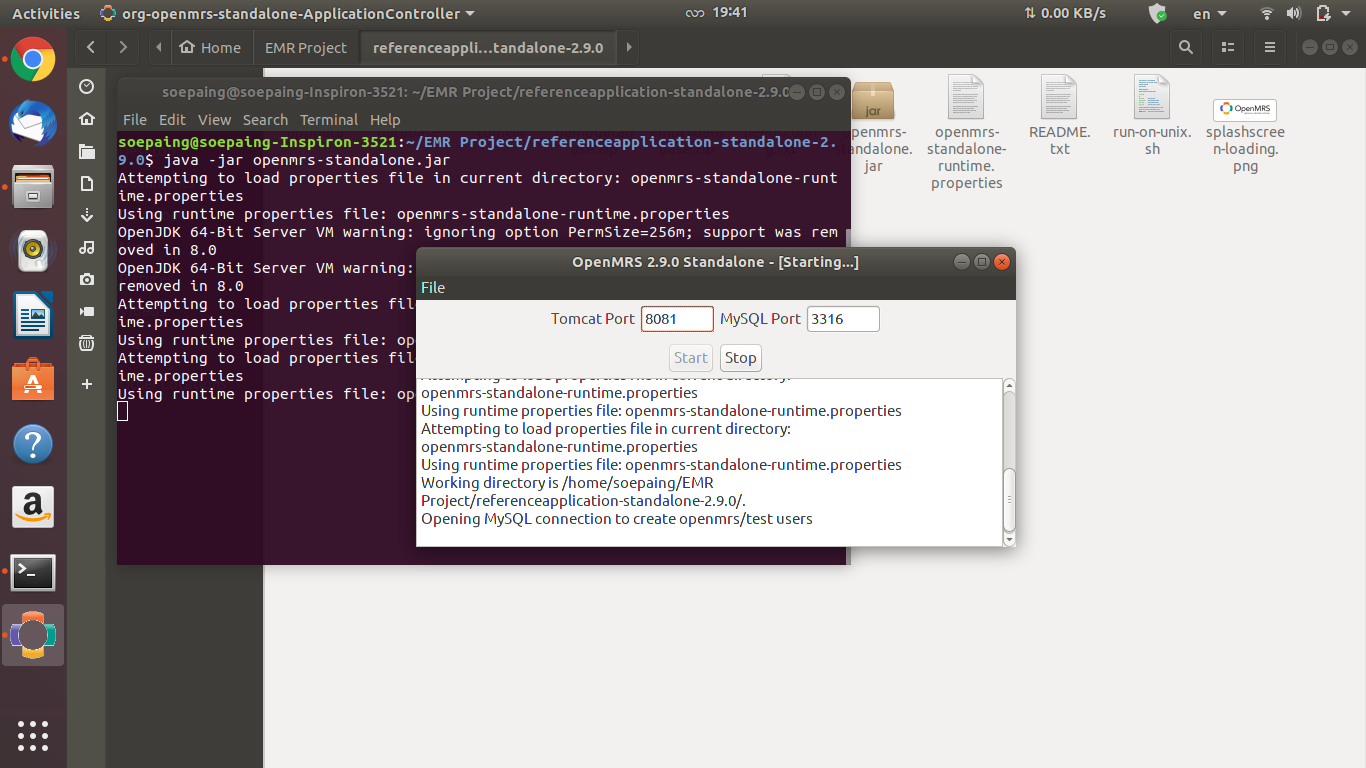Select the openmrs-standalone-runtime.properties file

tap(966, 132)
